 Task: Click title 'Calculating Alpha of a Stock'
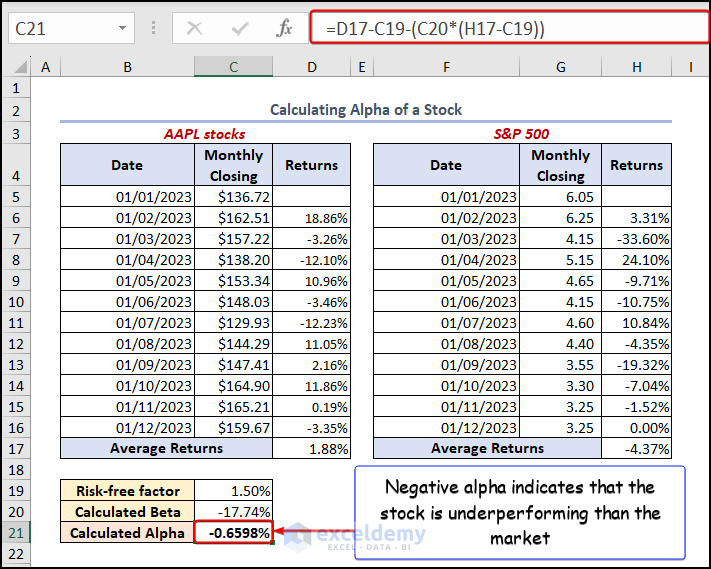[x=366, y=110]
